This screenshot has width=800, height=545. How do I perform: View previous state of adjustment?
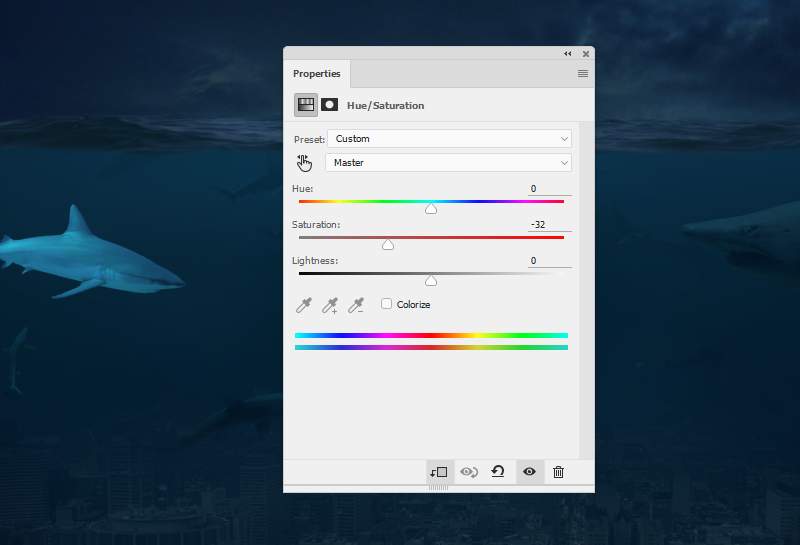(x=469, y=472)
